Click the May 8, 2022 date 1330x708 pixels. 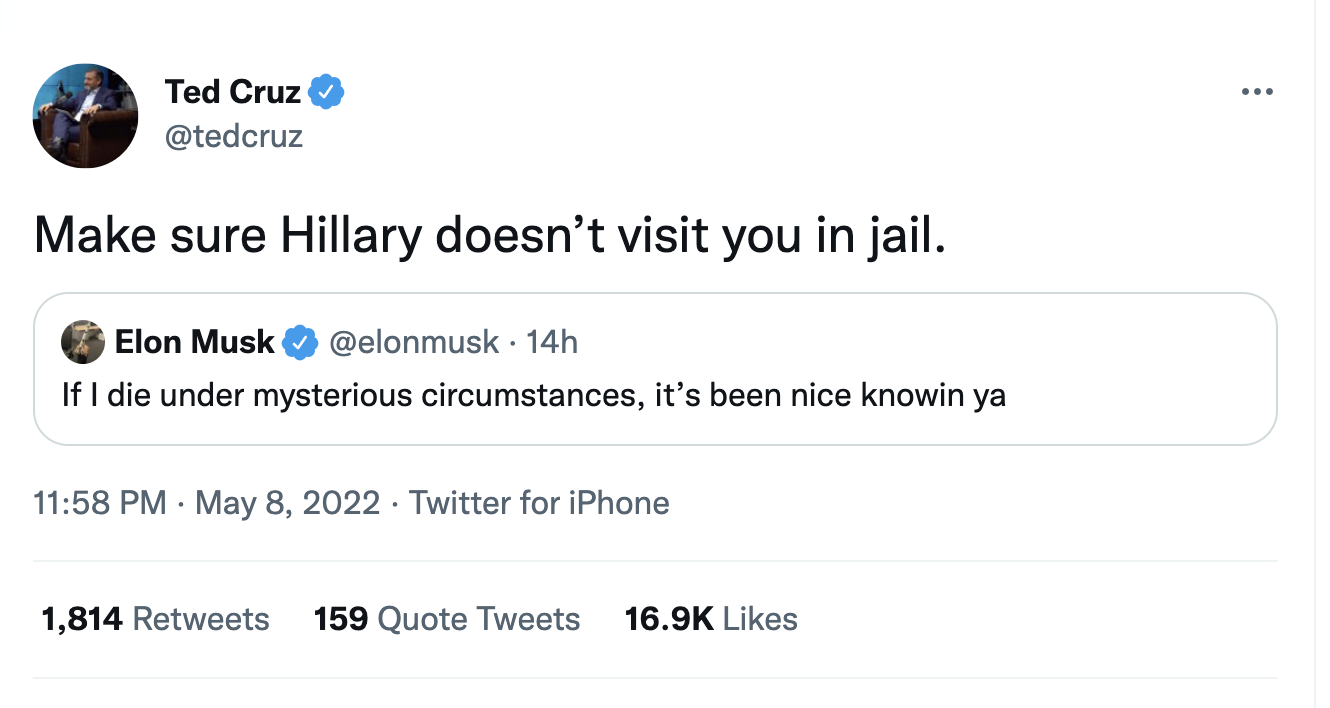click(x=288, y=502)
